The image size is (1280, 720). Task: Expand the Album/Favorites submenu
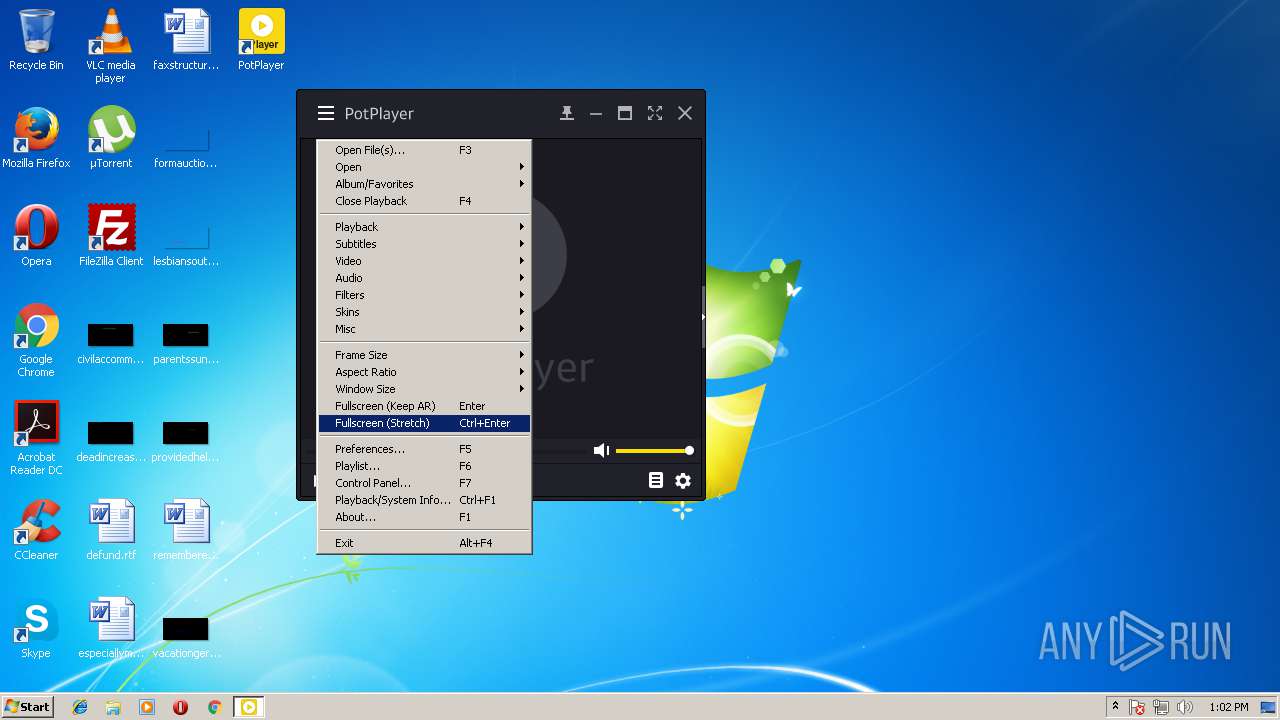424,184
